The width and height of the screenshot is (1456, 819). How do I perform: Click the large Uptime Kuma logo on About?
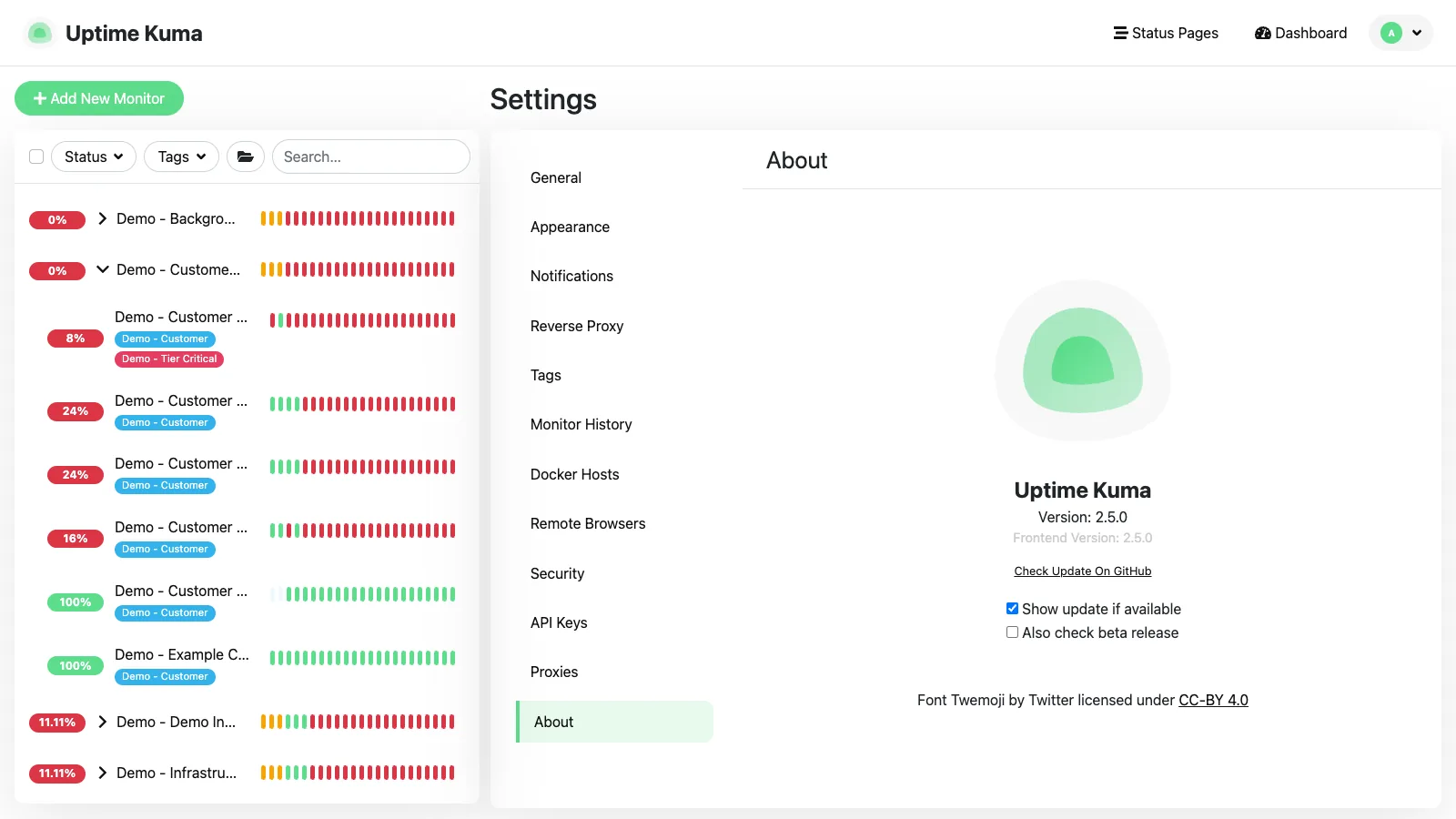(x=1083, y=360)
